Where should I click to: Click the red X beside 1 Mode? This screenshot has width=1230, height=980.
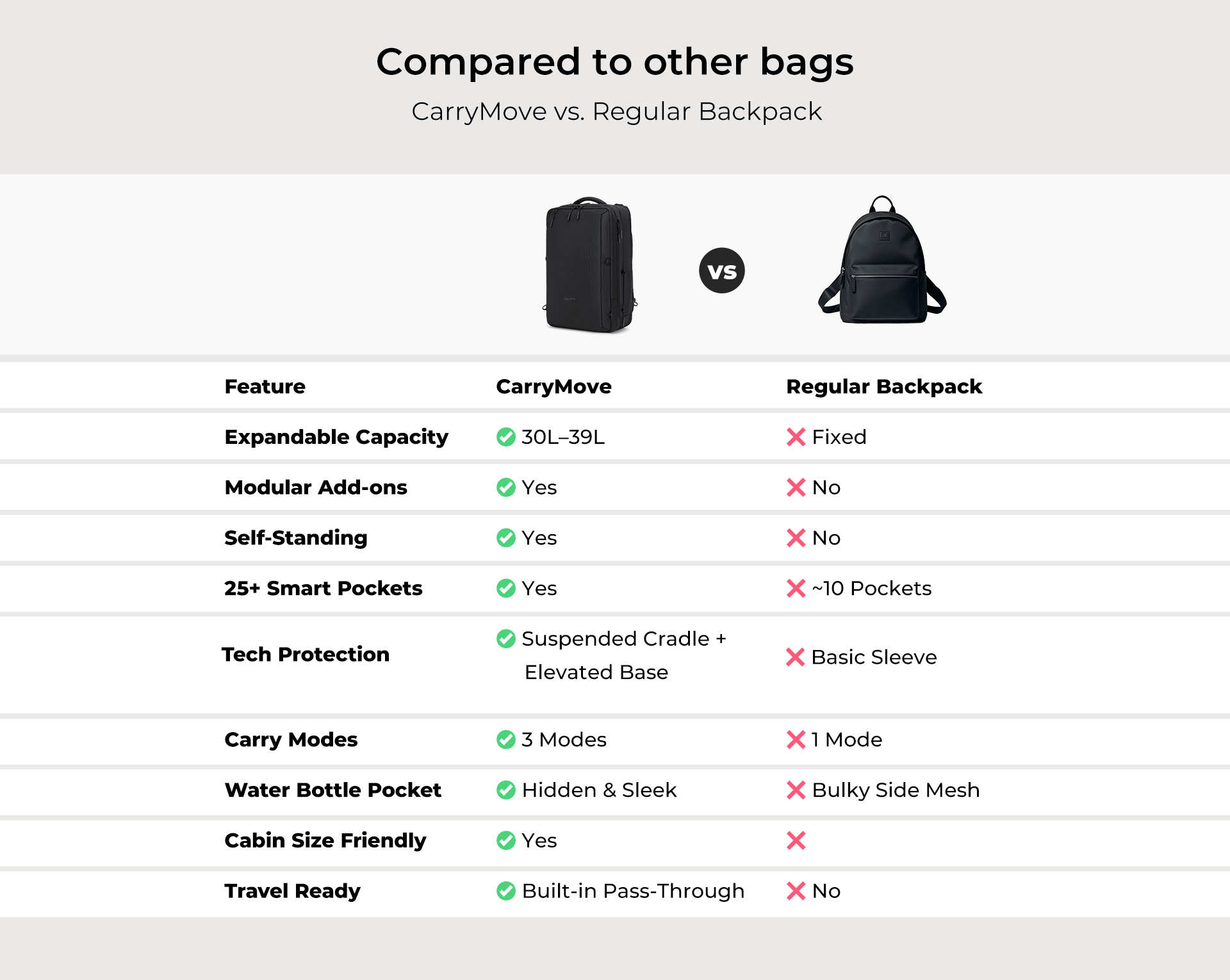[796, 740]
